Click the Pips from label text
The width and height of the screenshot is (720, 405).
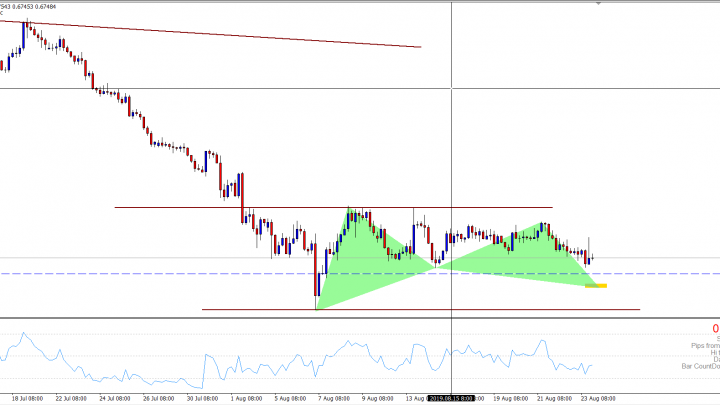click(698, 345)
